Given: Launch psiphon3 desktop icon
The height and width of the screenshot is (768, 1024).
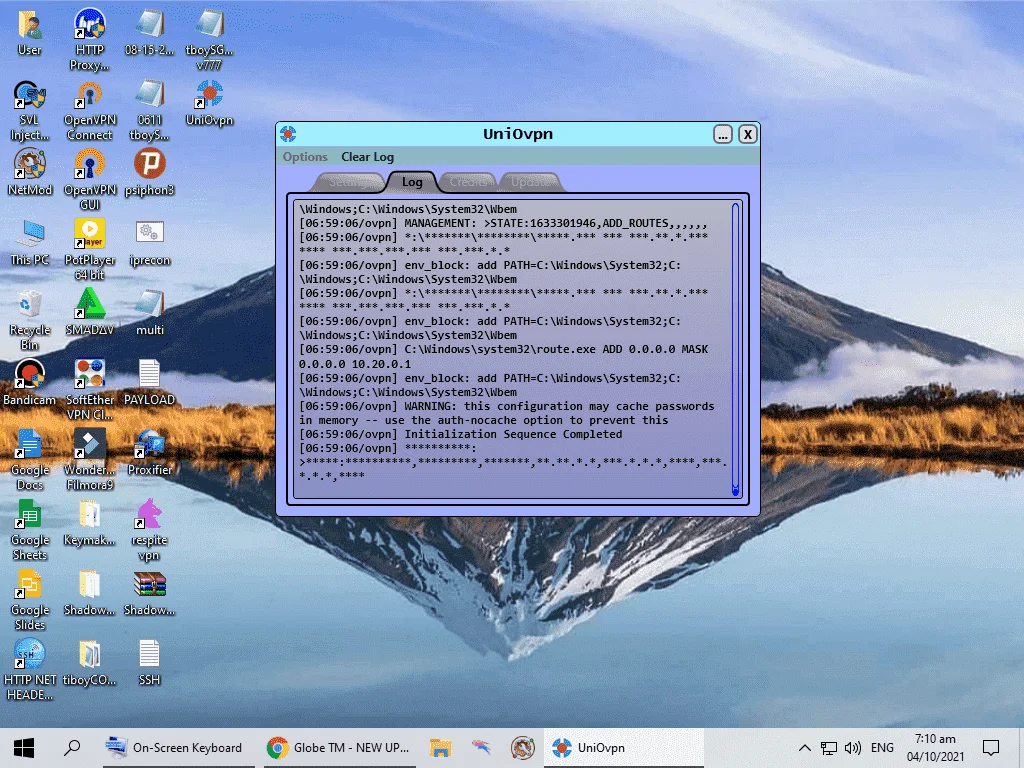Looking at the screenshot, I should (150, 172).
